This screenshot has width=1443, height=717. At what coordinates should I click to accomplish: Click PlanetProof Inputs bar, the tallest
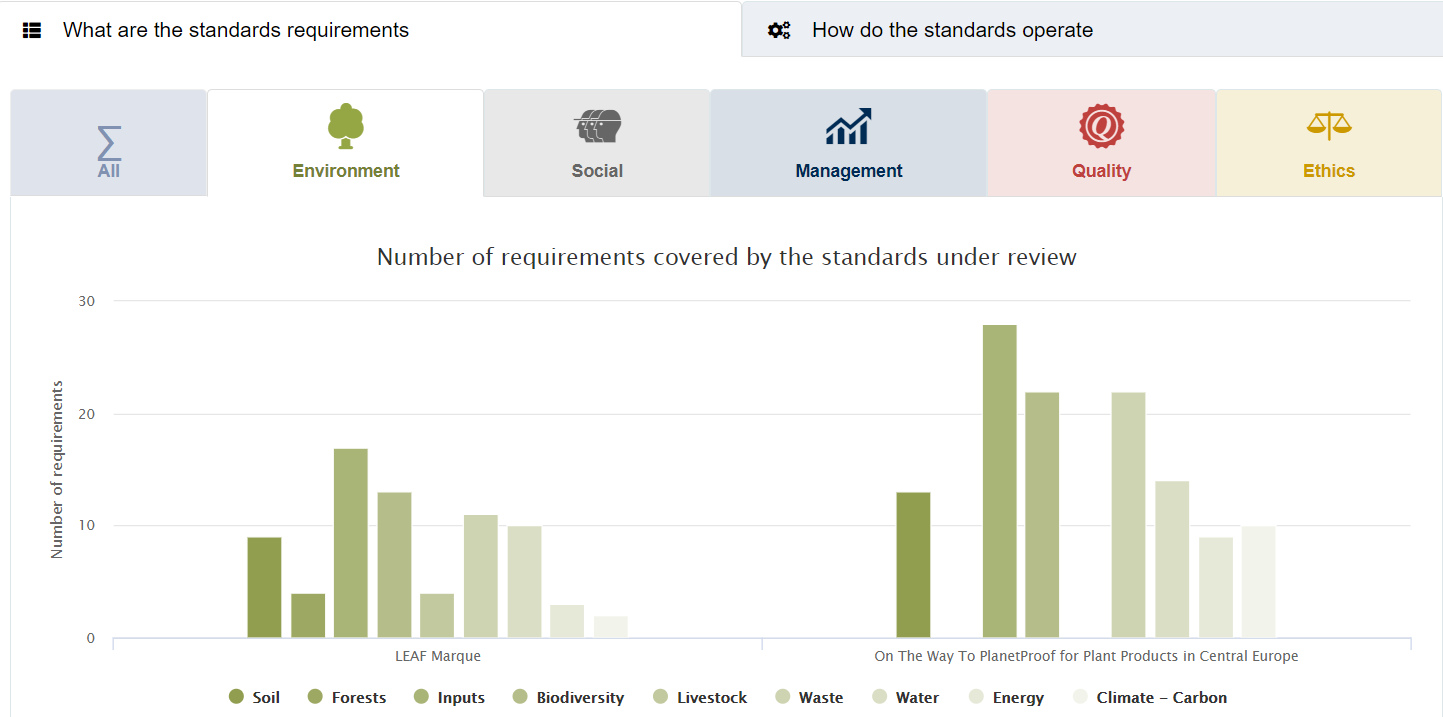click(1000, 482)
